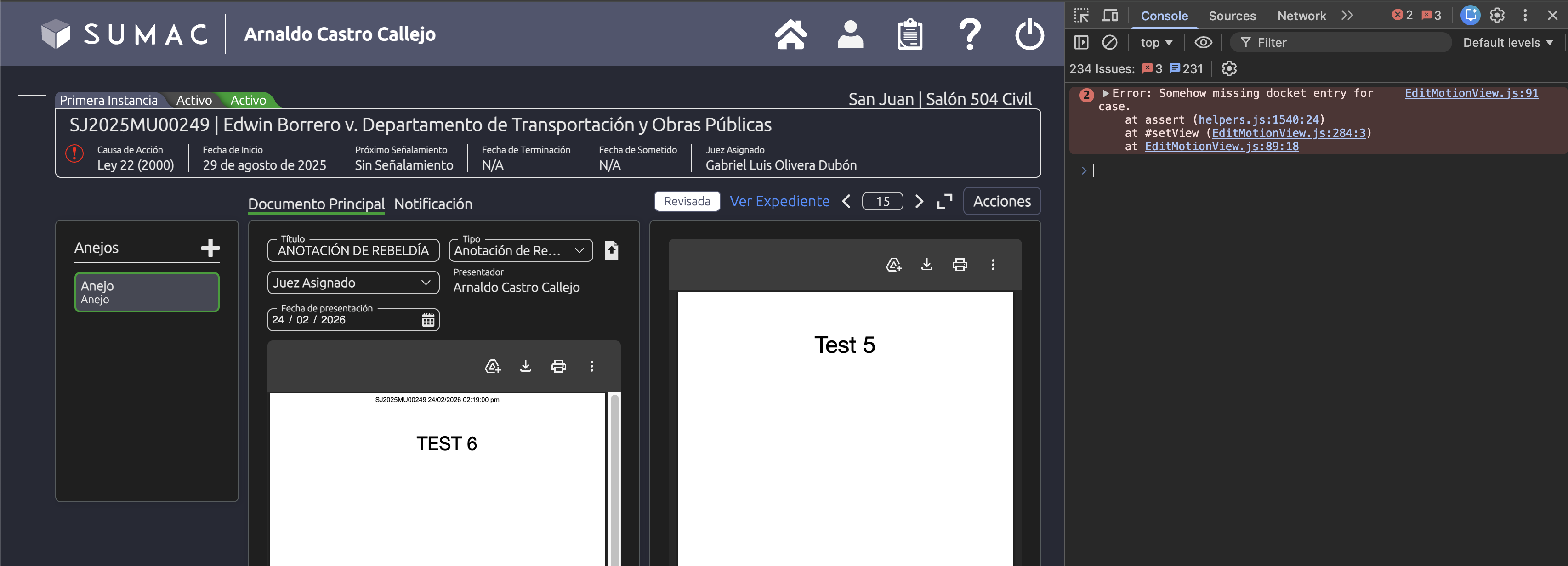Add a new Anejo with plus icon

click(x=210, y=248)
